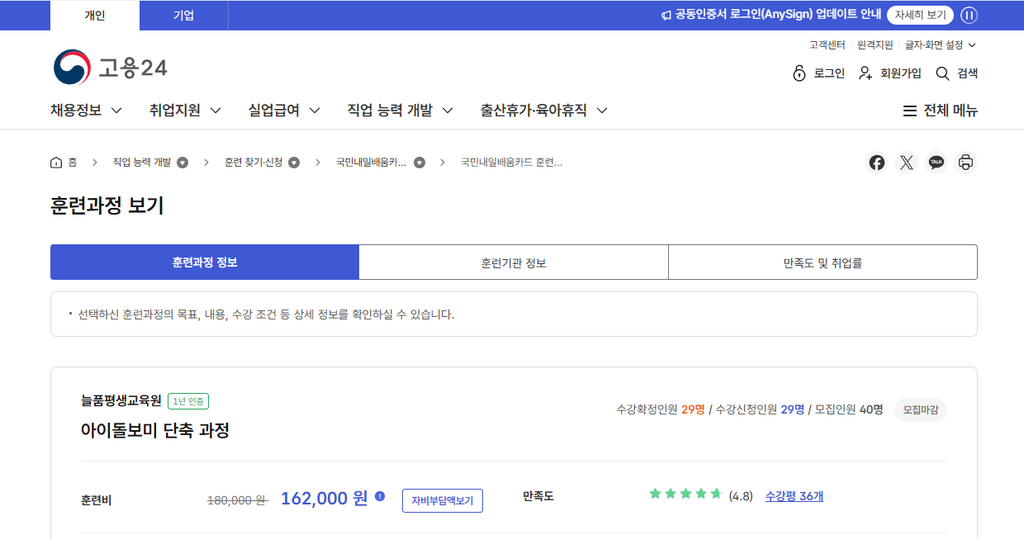Click the (4.8) rating score
The image size is (1024, 539).
tap(741, 497)
